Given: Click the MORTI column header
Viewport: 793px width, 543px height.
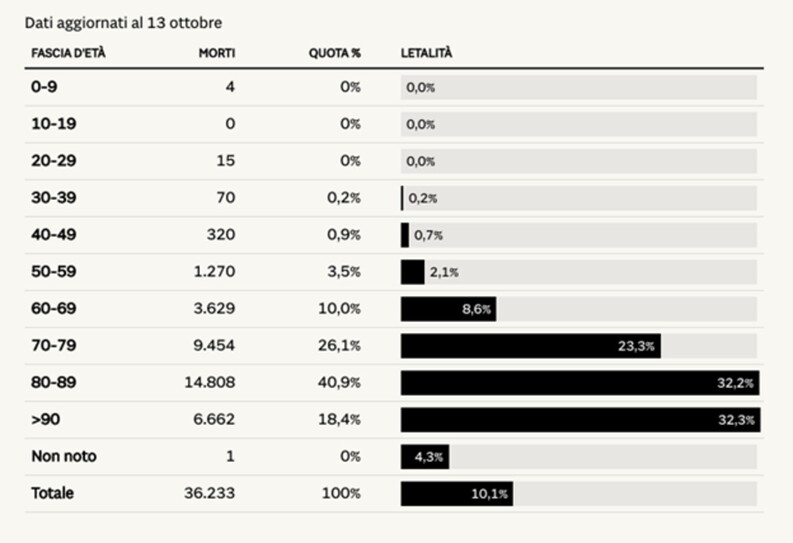Looking at the screenshot, I should tap(217, 52).
